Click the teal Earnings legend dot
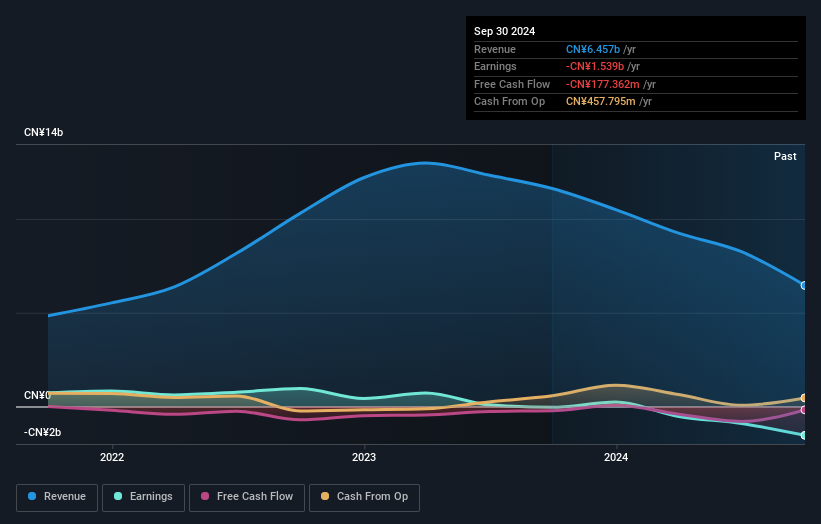This screenshot has width=821, height=524. pos(118,496)
